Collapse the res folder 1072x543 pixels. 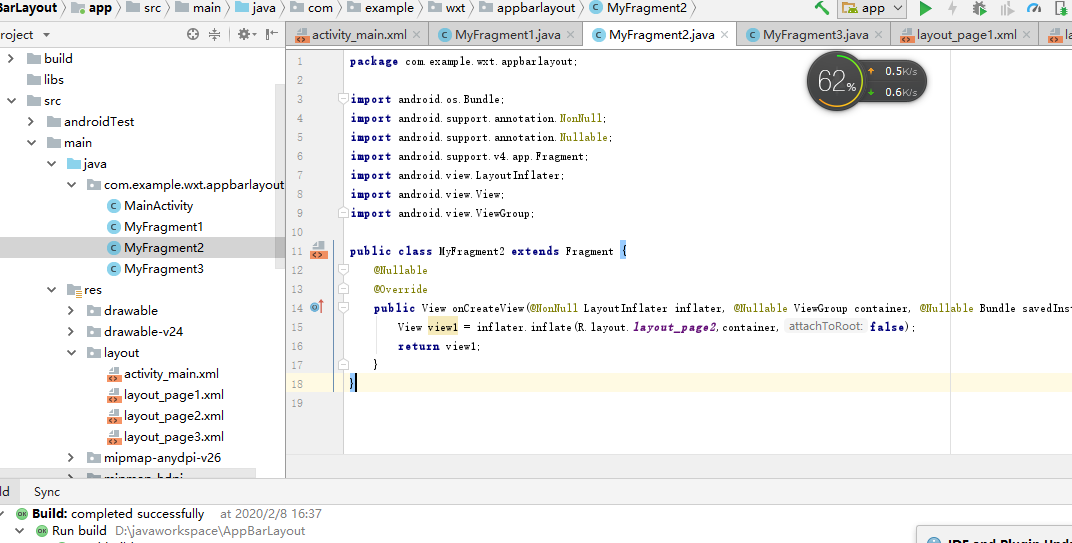click(51, 290)
